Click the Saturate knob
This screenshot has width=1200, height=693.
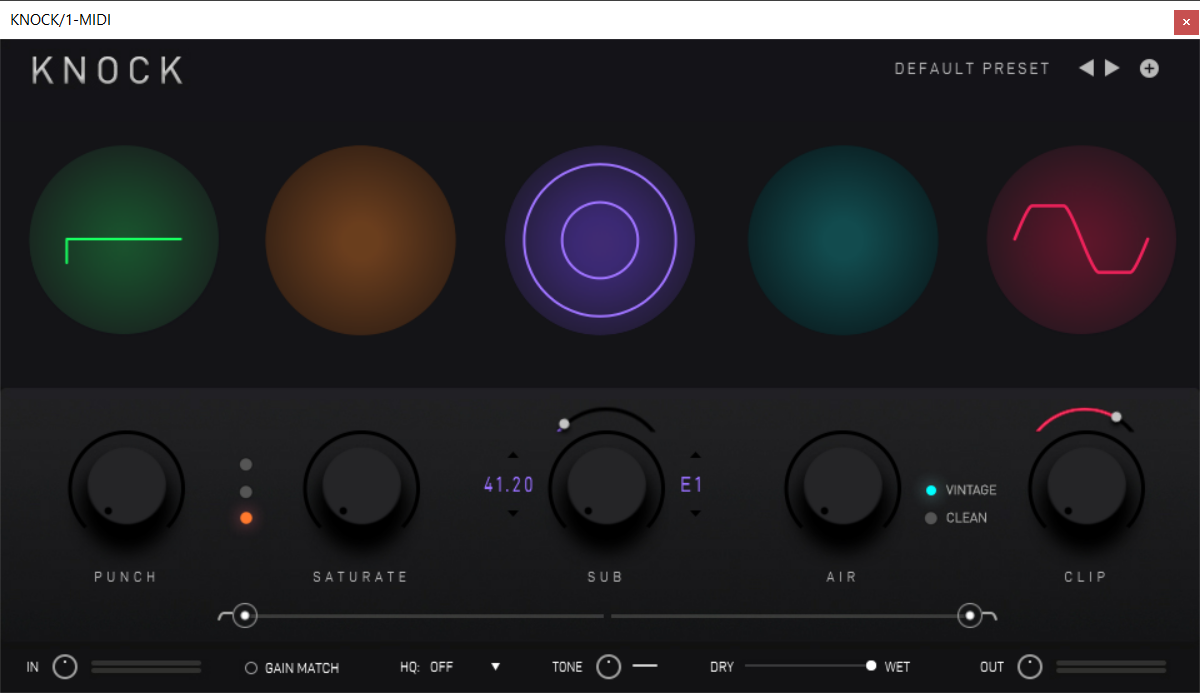(x=361, y=488)
